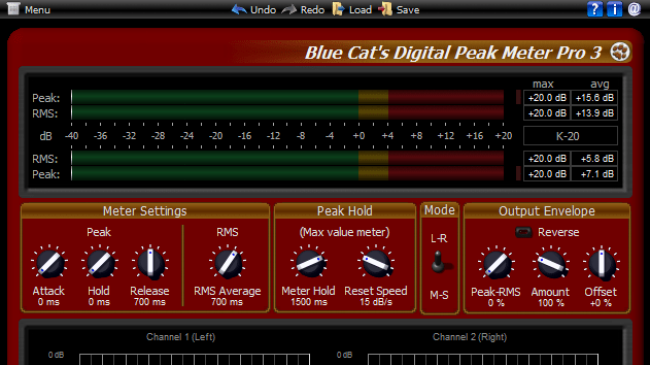Click the top Peak clip indicator light
Image resolution: width=650 pixels, height=365 pixels.
click(518, 97)
